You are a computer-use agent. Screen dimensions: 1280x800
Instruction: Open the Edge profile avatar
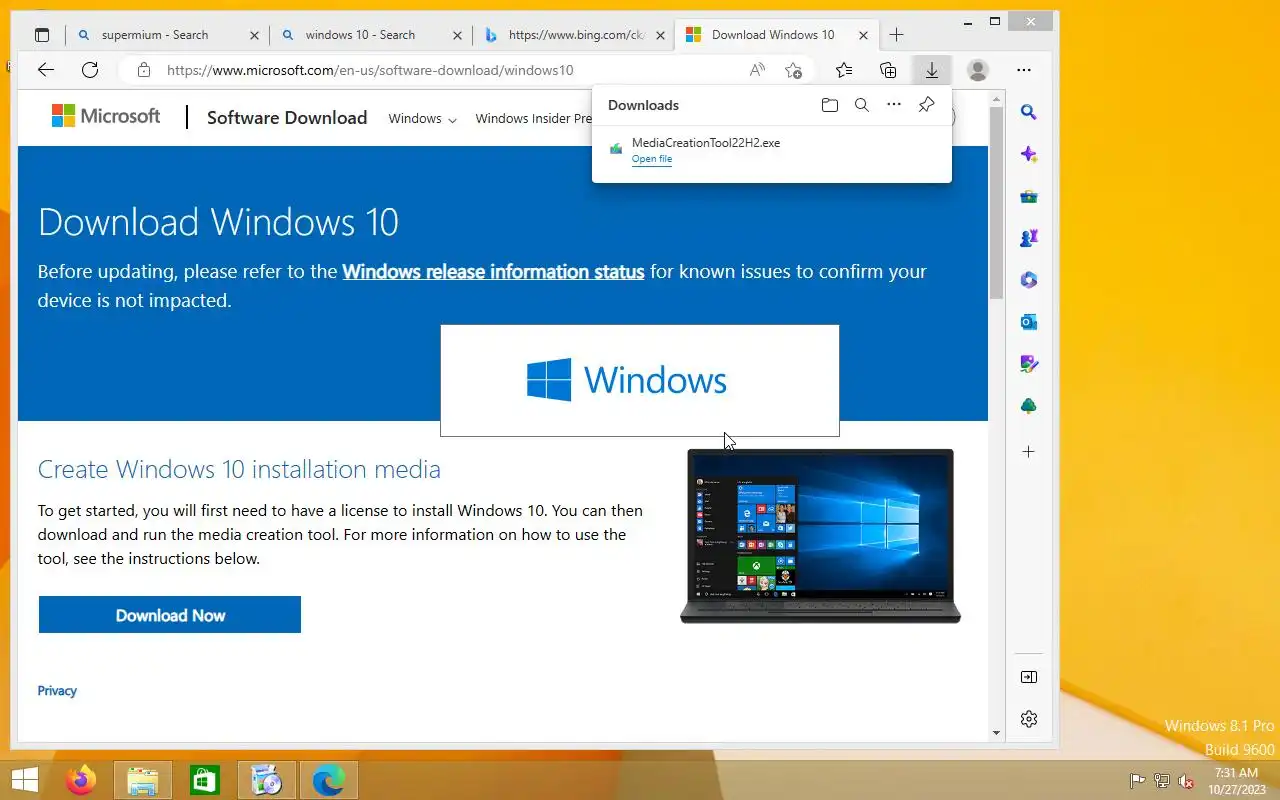[978, 70]
